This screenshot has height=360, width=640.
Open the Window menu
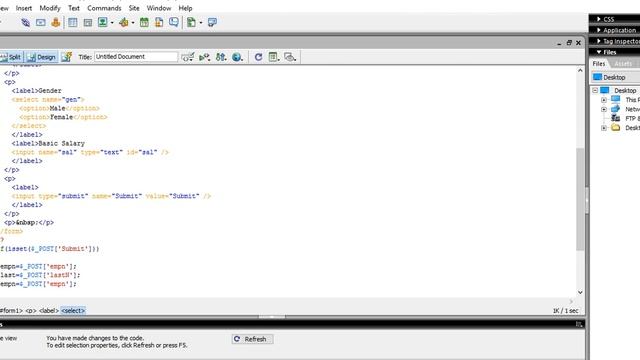click(159, 8)
